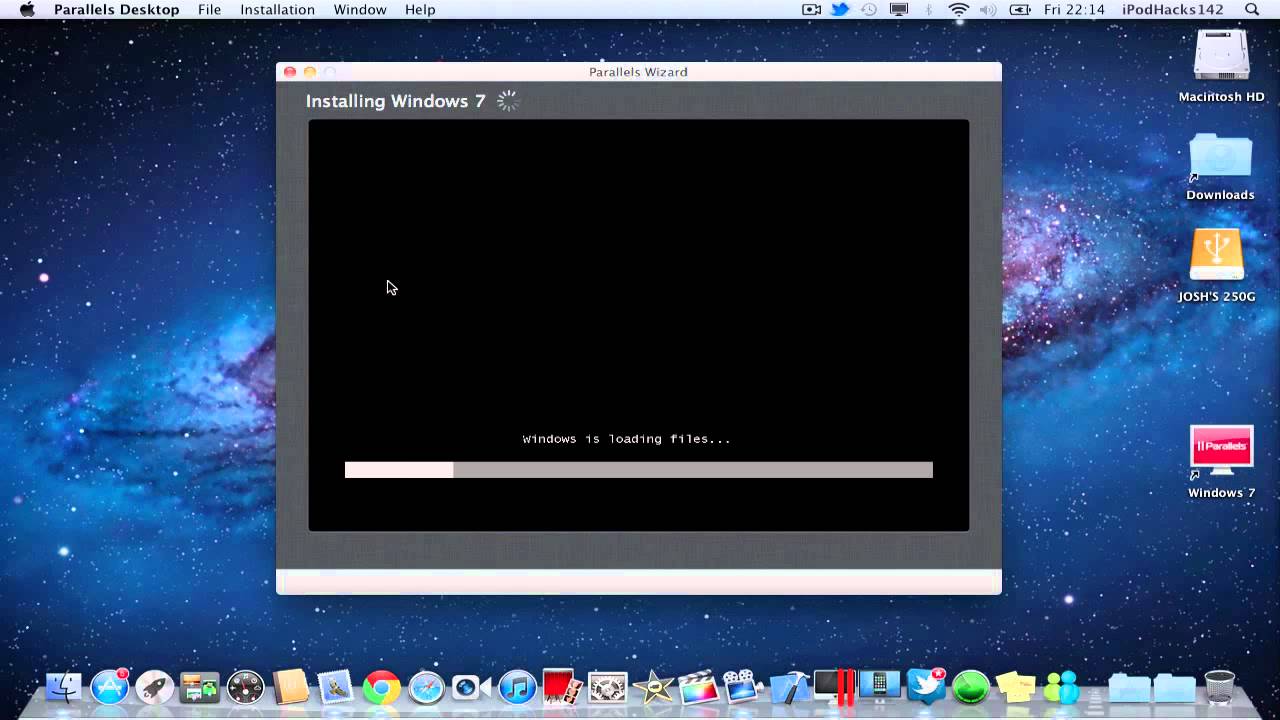Open Mail stamp icon in Dock
Screen dimensions: 1280x720
click(x=336, y=686)
